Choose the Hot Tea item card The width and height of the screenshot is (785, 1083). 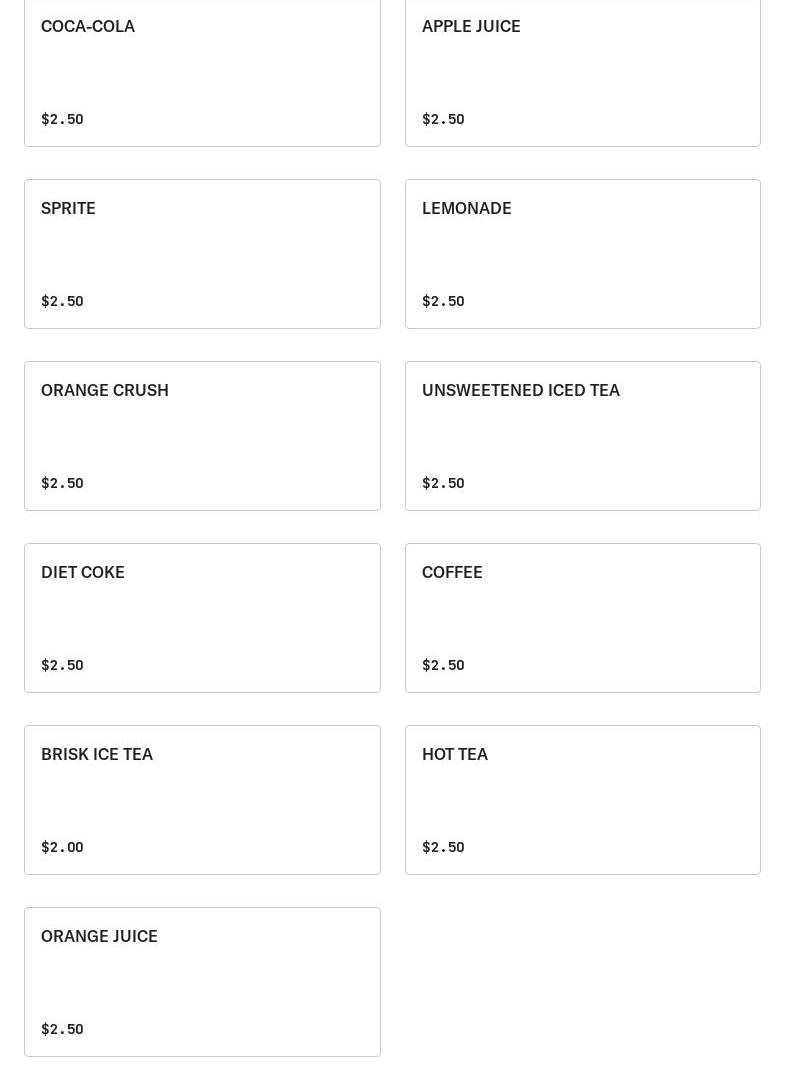click(582, 800)
